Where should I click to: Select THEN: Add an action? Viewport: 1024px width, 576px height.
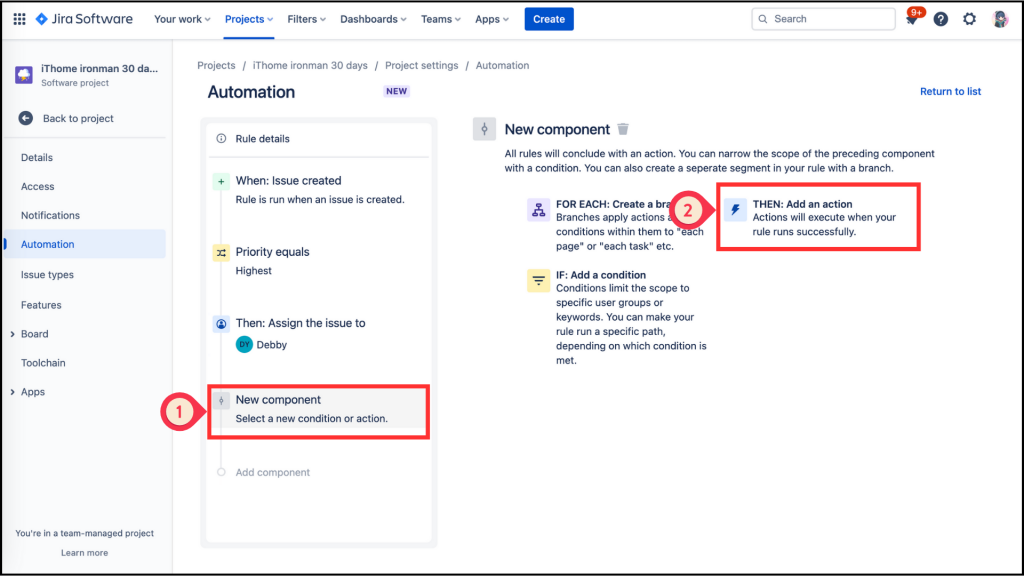tap(817, 217)
